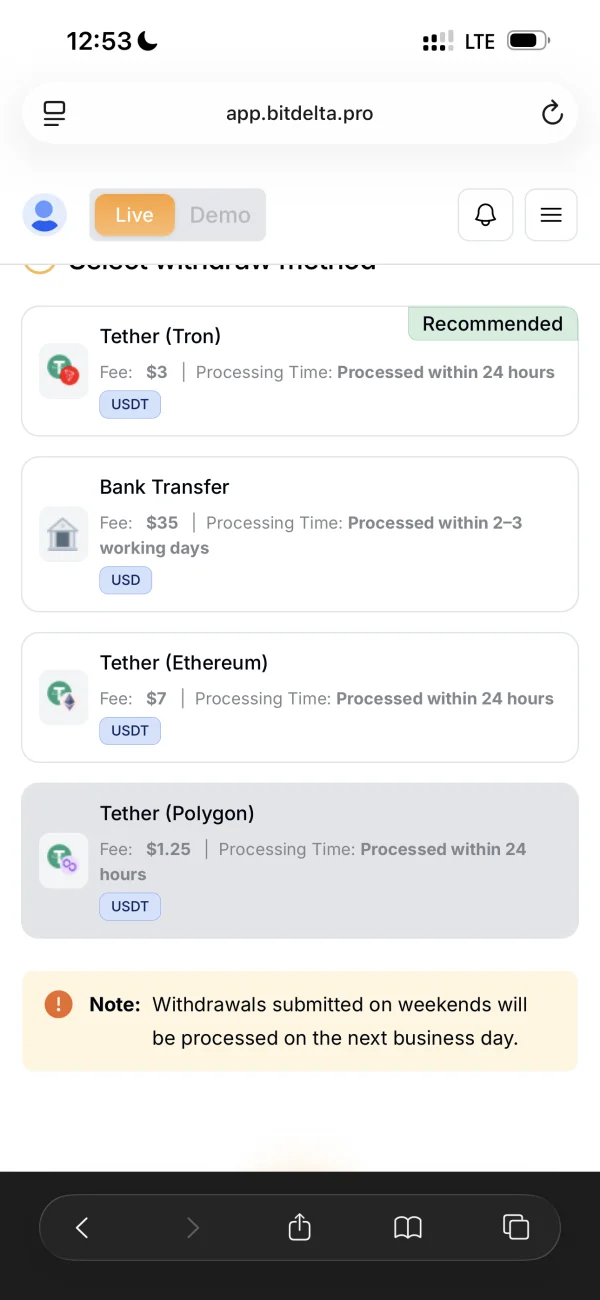This screenshot has width=600, height=1300.
Task: Open the browser page settings icon
Action: point(54,113)
